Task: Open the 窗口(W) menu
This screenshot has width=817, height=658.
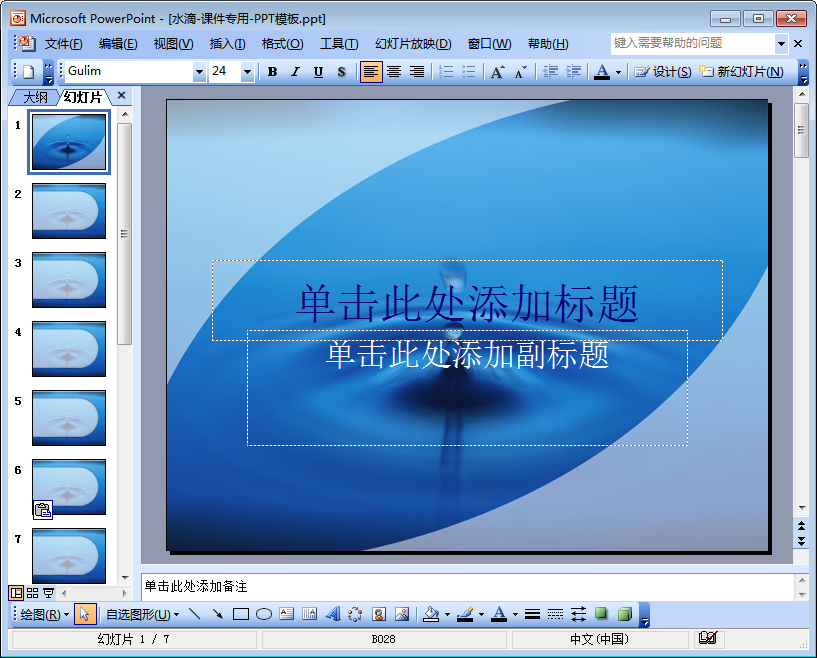Action: [489, 44]
